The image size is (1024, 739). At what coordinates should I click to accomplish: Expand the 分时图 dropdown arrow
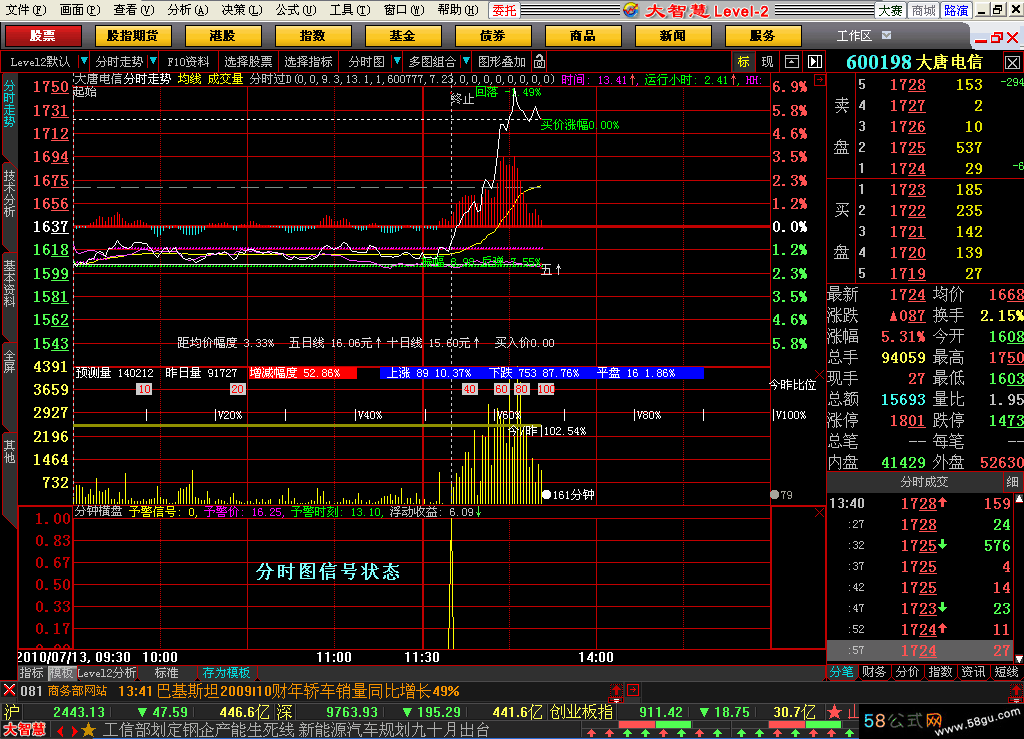[396, 61]
